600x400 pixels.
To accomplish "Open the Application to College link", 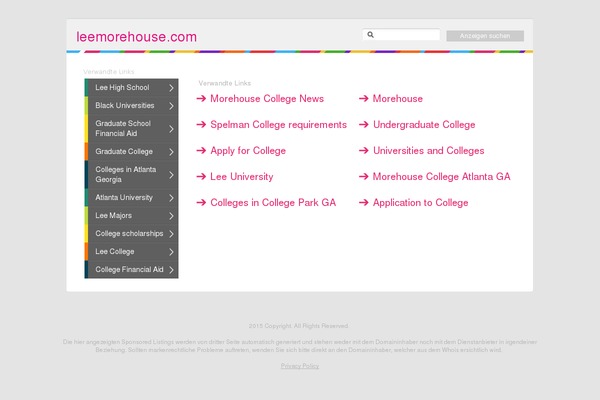I will (x=421, y=203).
